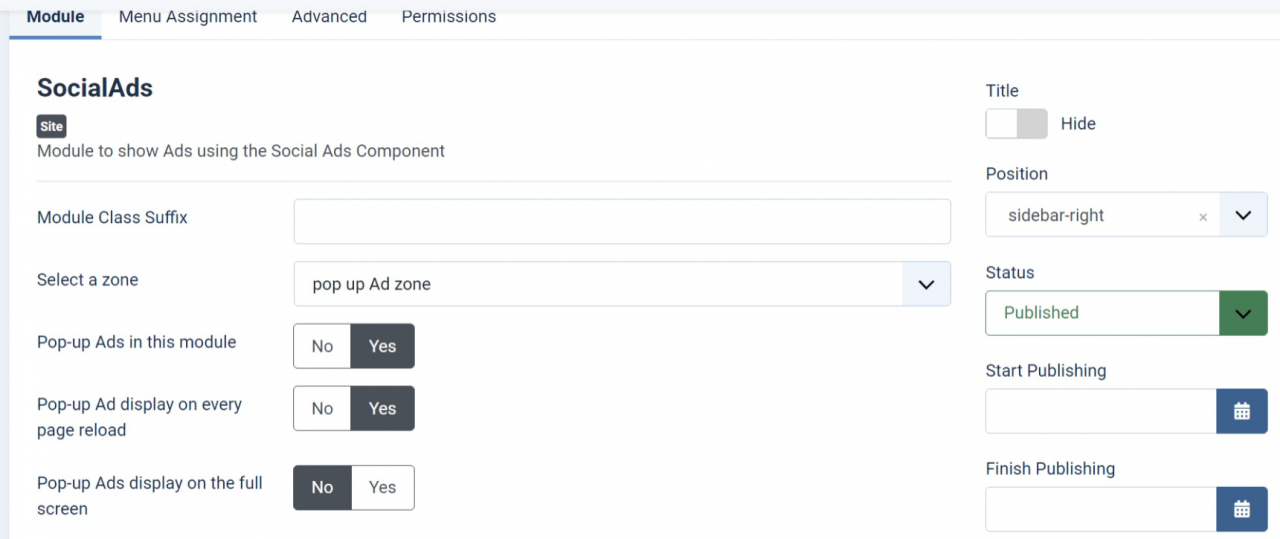Switch to the Menu Assignment tab
The height and width of the screenshot is (539, 1280).
click(x=188, y=17)
